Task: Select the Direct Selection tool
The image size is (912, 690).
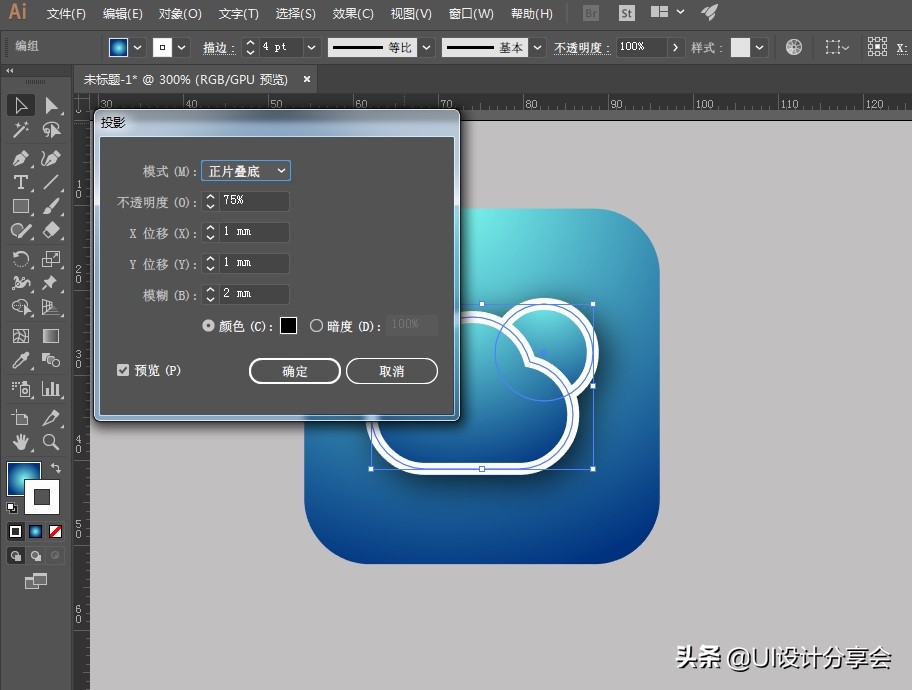Action: pos(51,106)
